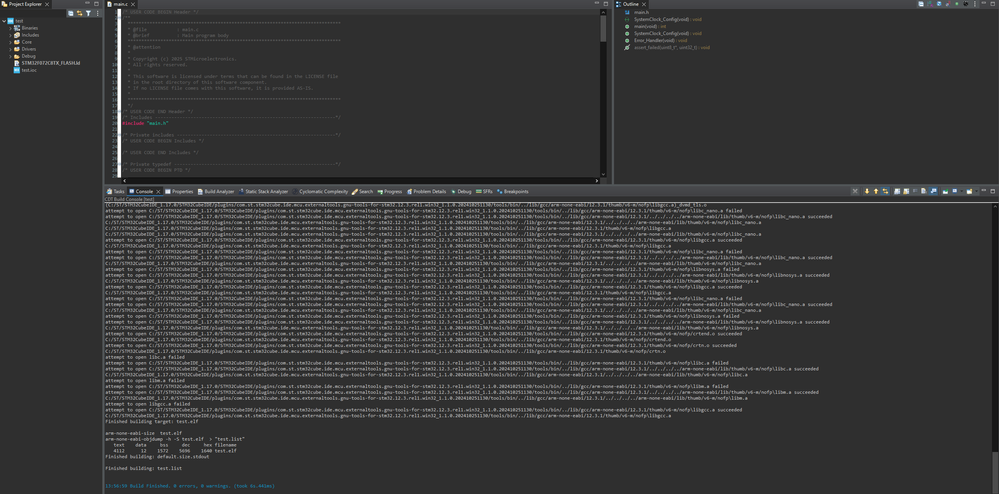The width and height of the screenshot is (999, 494).
Task: Open the Search tab
Action: click(363, 191)
